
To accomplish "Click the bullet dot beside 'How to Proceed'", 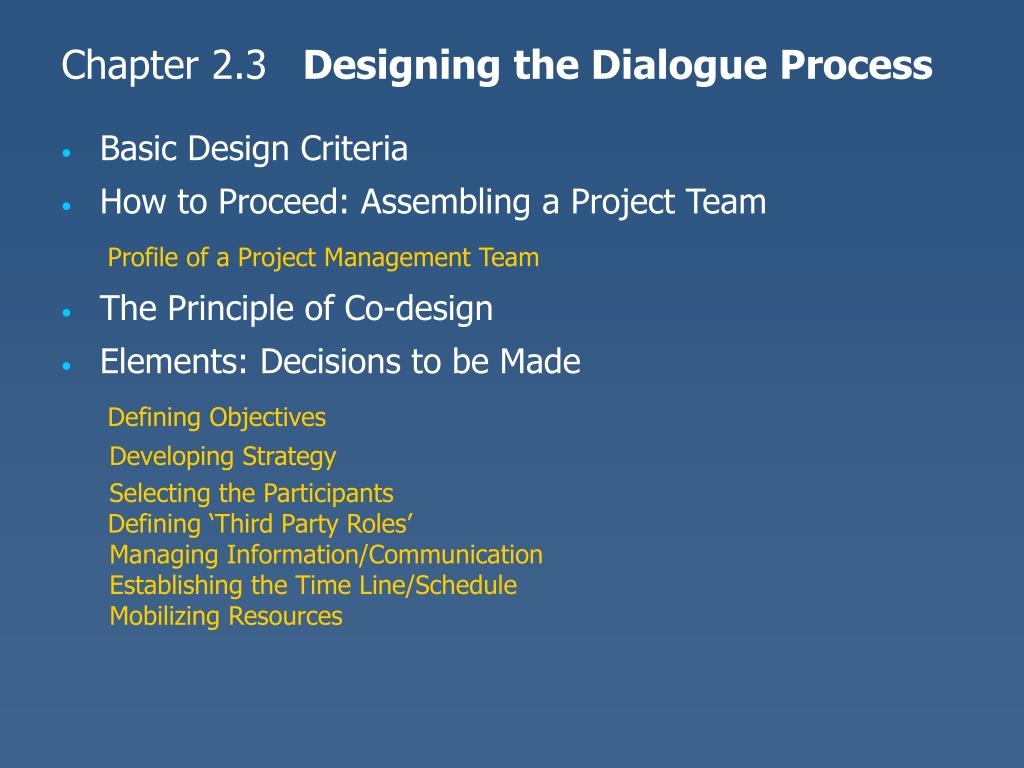I will pyautogui.click(x=66, y=206).
